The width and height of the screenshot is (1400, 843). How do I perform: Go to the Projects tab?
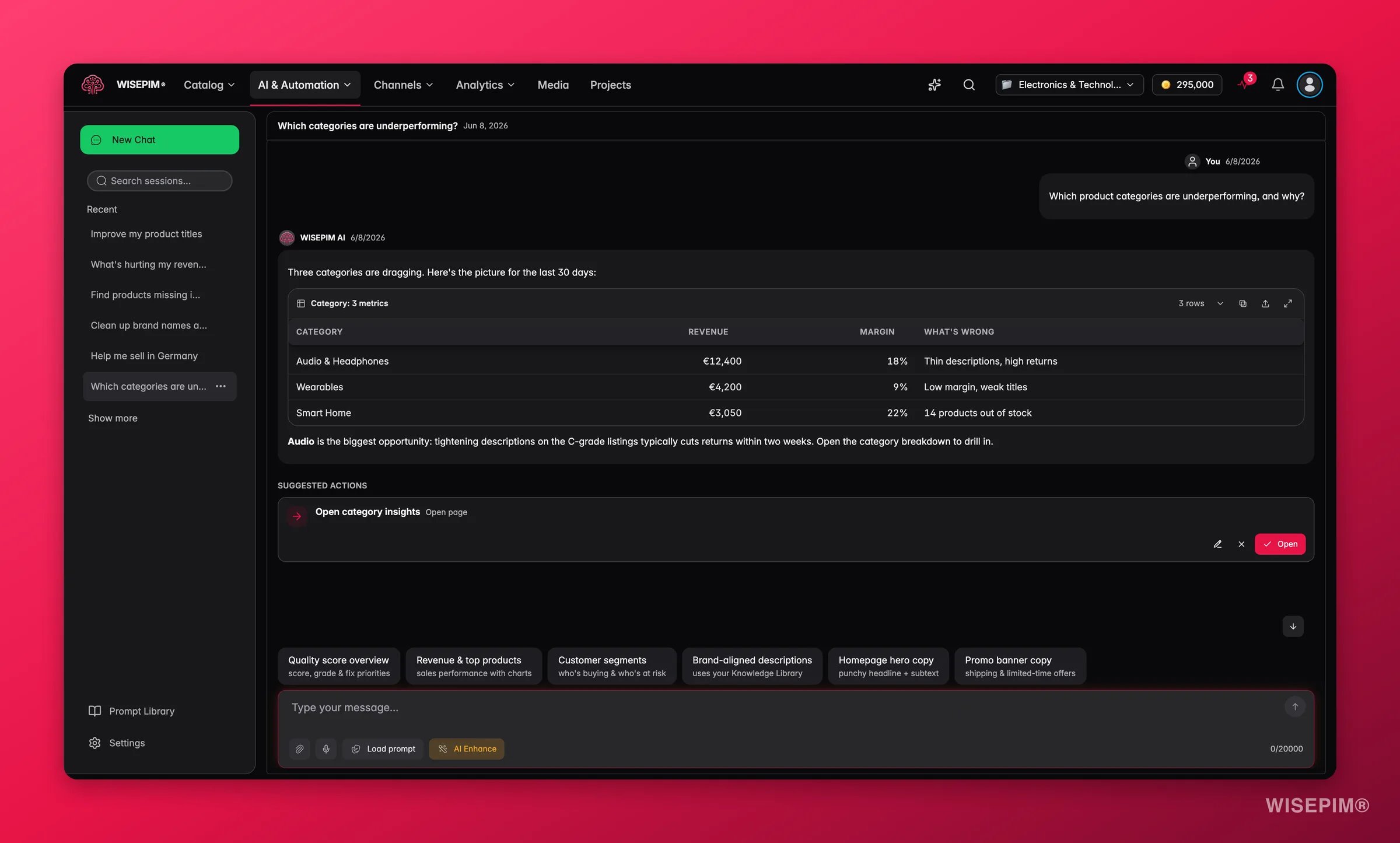click(x=610, y=85)
